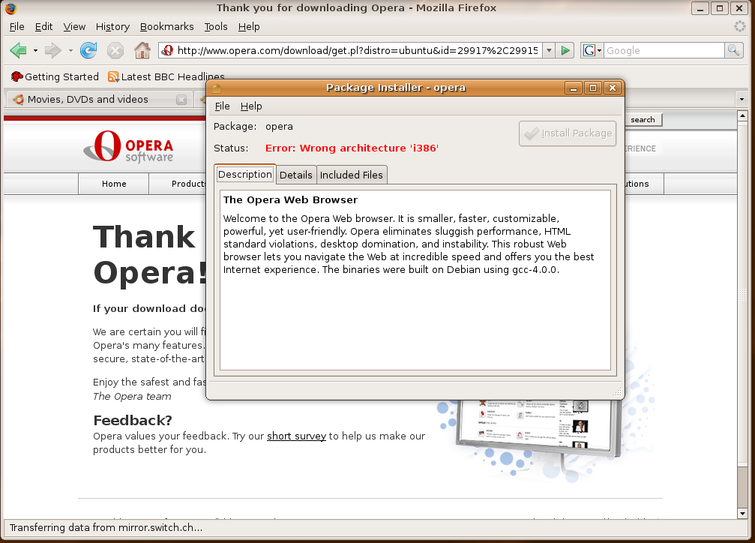
Task: Open the tab list dropdown arrow
Action: (742, 100)
